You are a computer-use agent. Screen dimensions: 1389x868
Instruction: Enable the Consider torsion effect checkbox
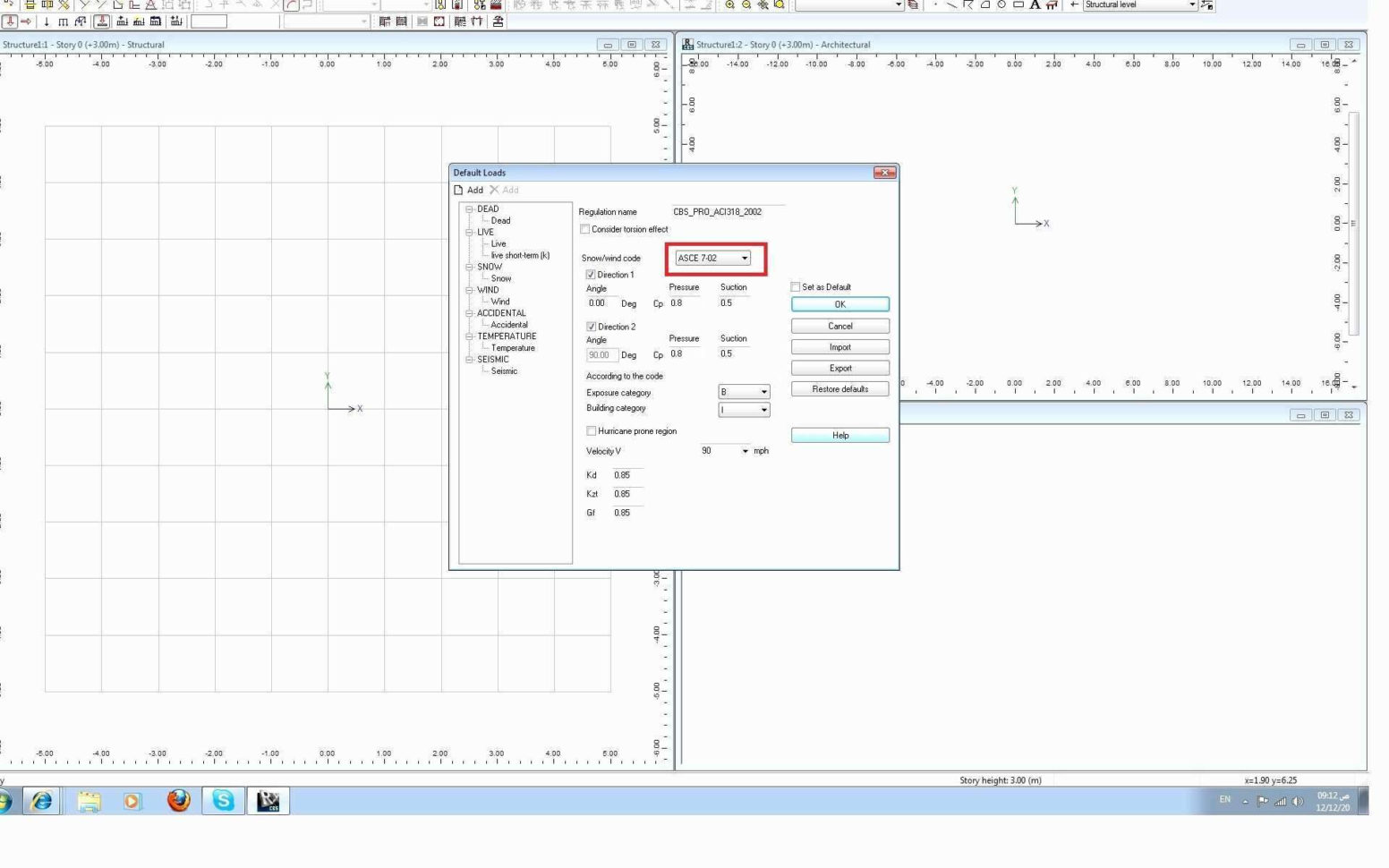click(x=585, y=229)
